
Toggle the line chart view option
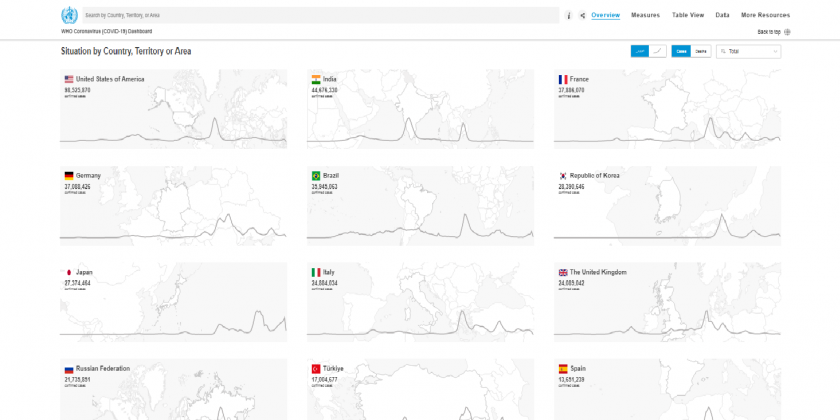657,51
